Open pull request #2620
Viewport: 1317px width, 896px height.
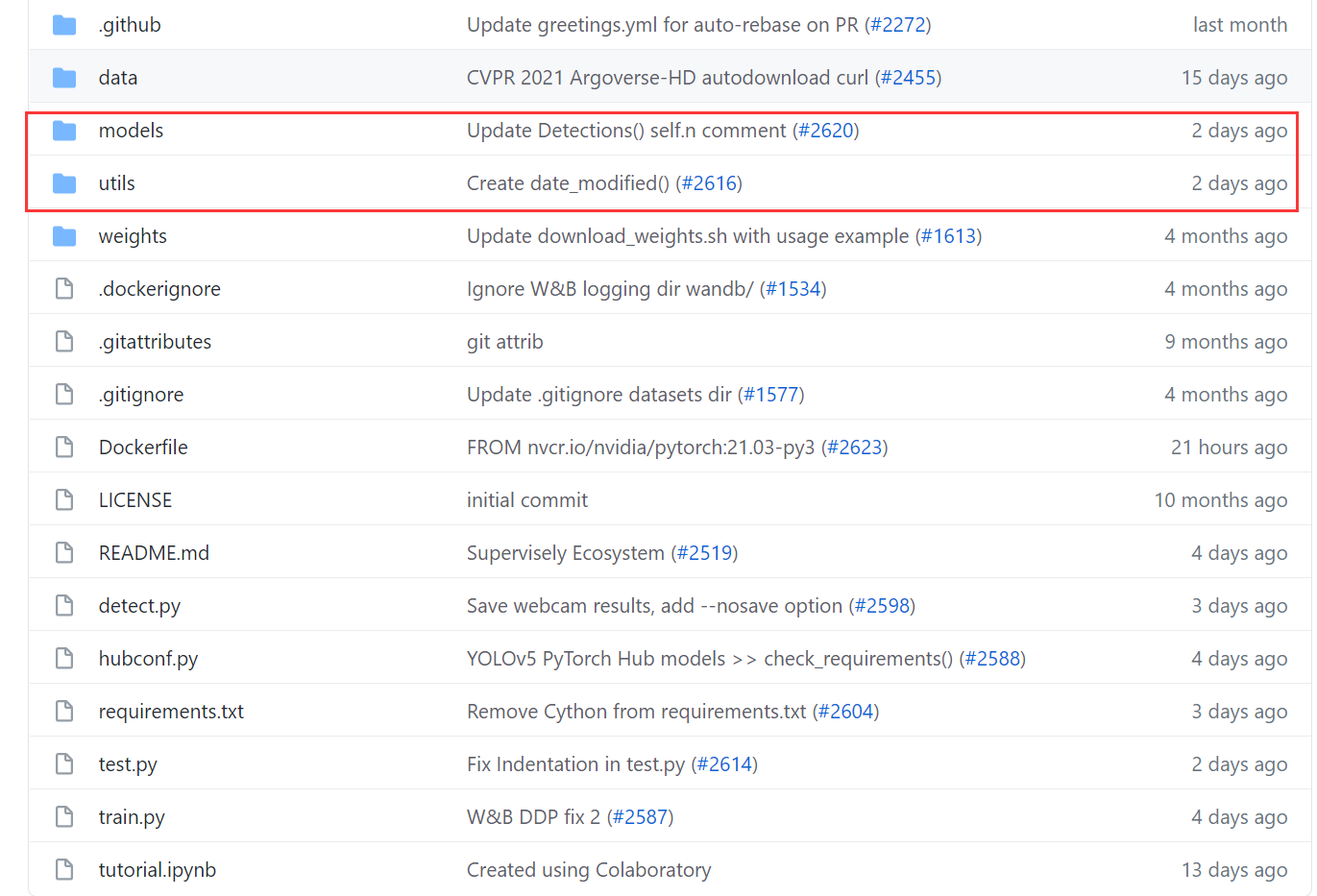[x=826, y=130]
